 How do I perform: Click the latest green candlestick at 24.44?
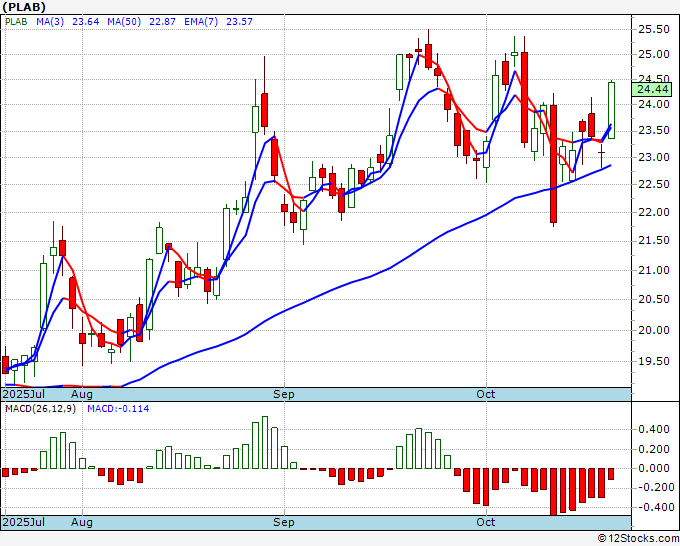(611, 110)
